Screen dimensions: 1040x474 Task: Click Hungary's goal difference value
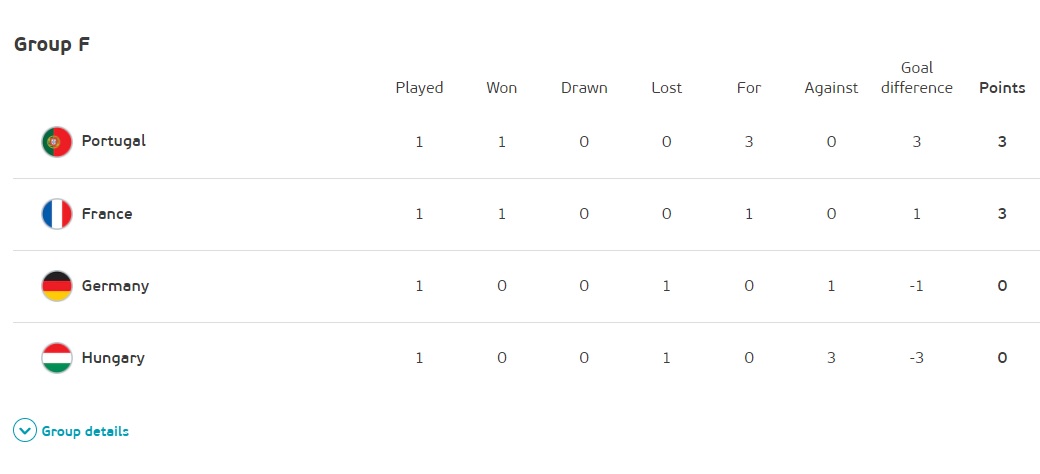[x=917, y=358]
